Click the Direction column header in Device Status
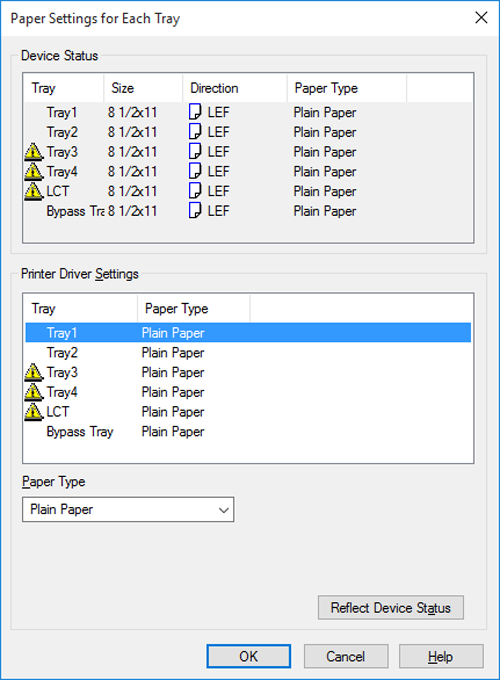 235,88
